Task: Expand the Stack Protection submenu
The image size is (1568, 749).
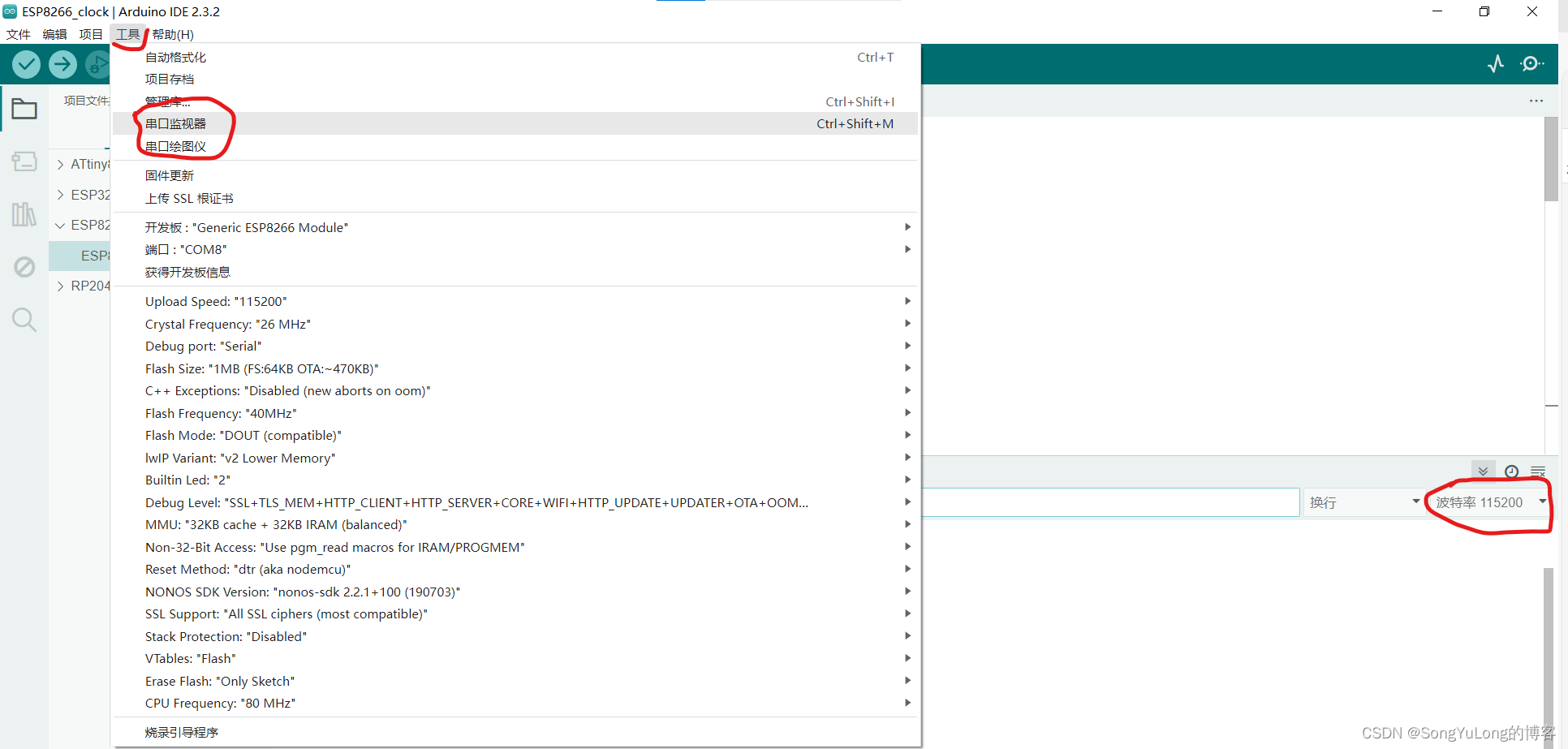Action: point(515,636)
